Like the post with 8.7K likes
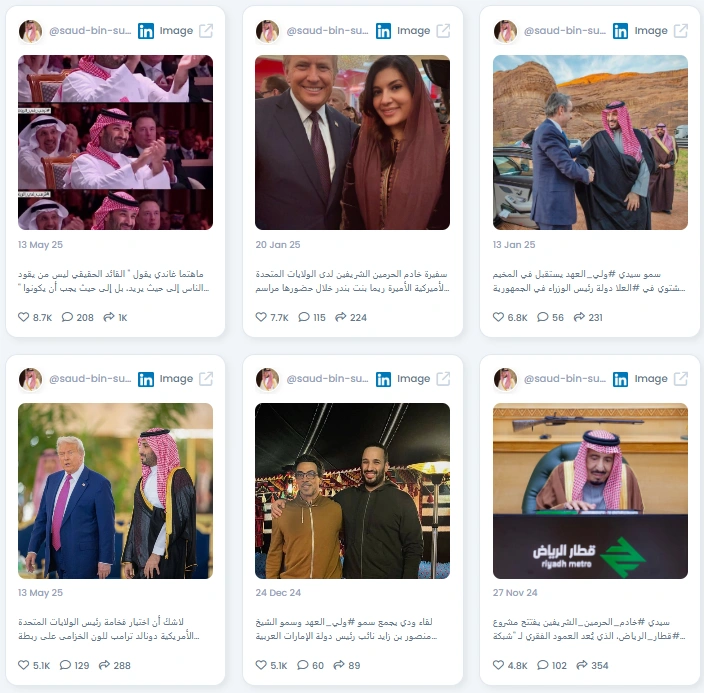The image size is (704, 693). click(23, 317)
